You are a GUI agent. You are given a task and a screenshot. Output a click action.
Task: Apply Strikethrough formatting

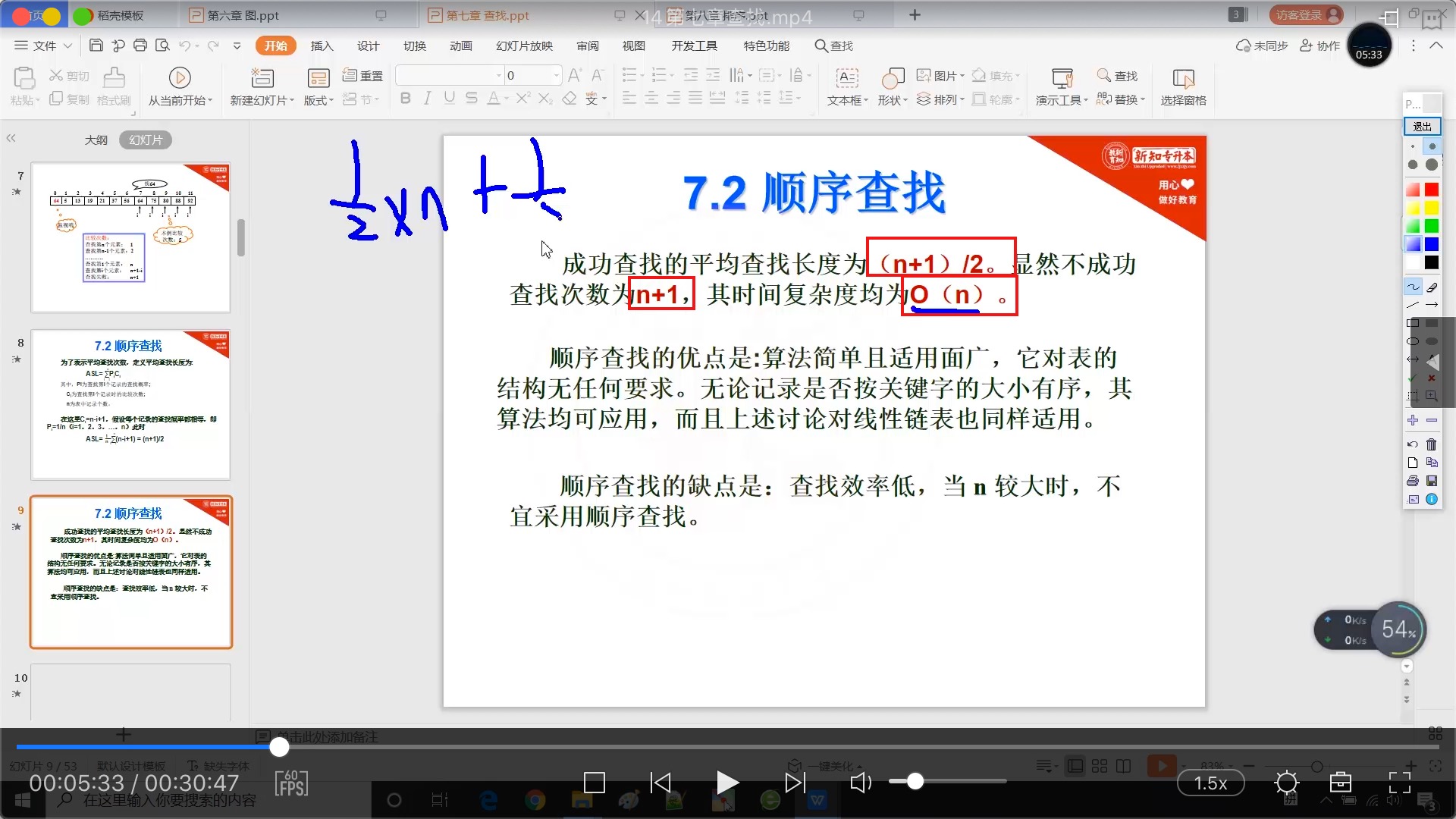[472, 98]
